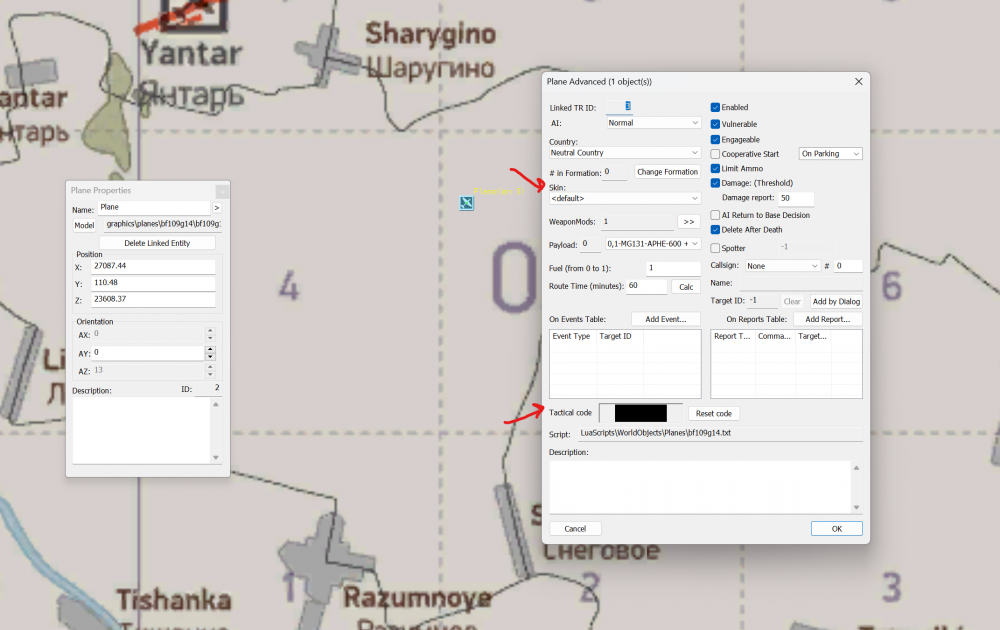Increase the AY orientation with up arrow
This screenshot has width=1000, height=630.
point(210,349)
